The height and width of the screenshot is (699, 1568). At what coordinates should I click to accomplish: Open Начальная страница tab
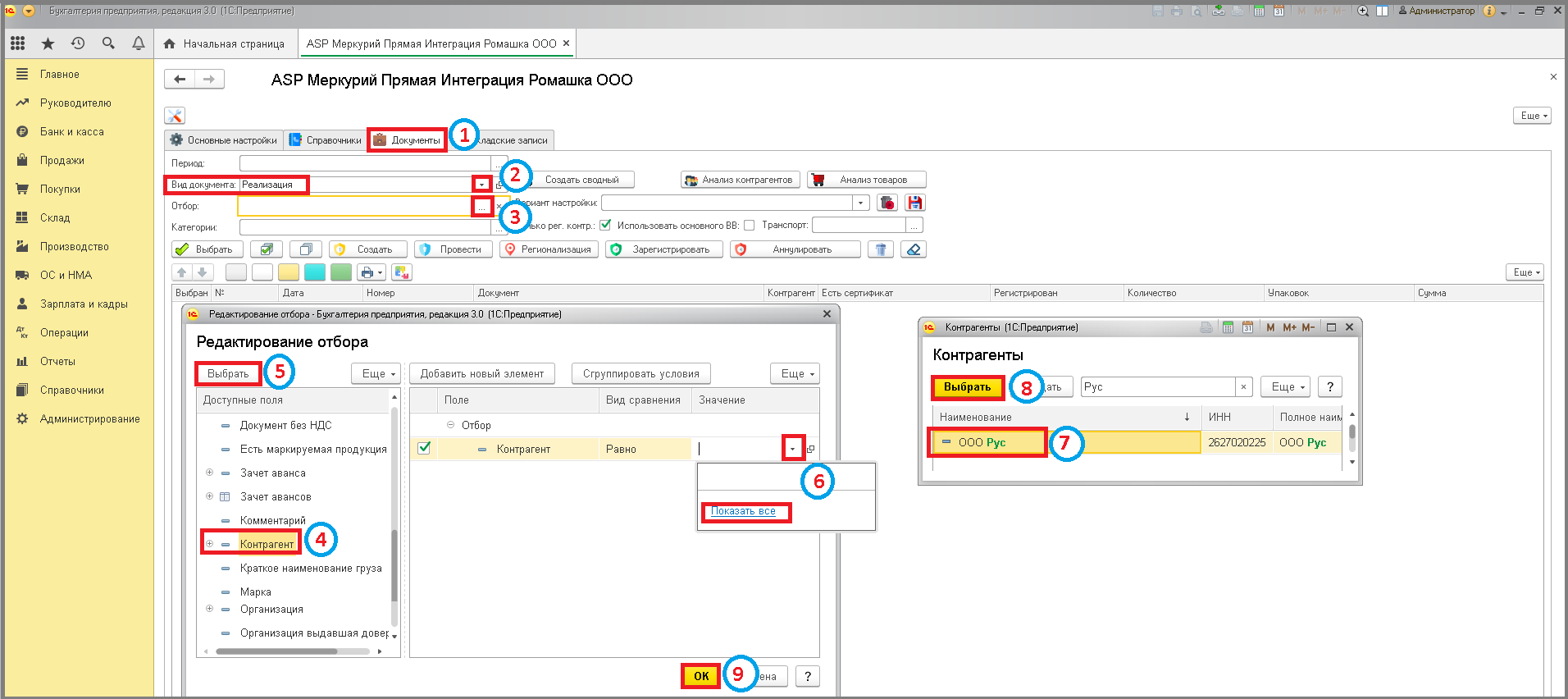[x=224, y=43]
